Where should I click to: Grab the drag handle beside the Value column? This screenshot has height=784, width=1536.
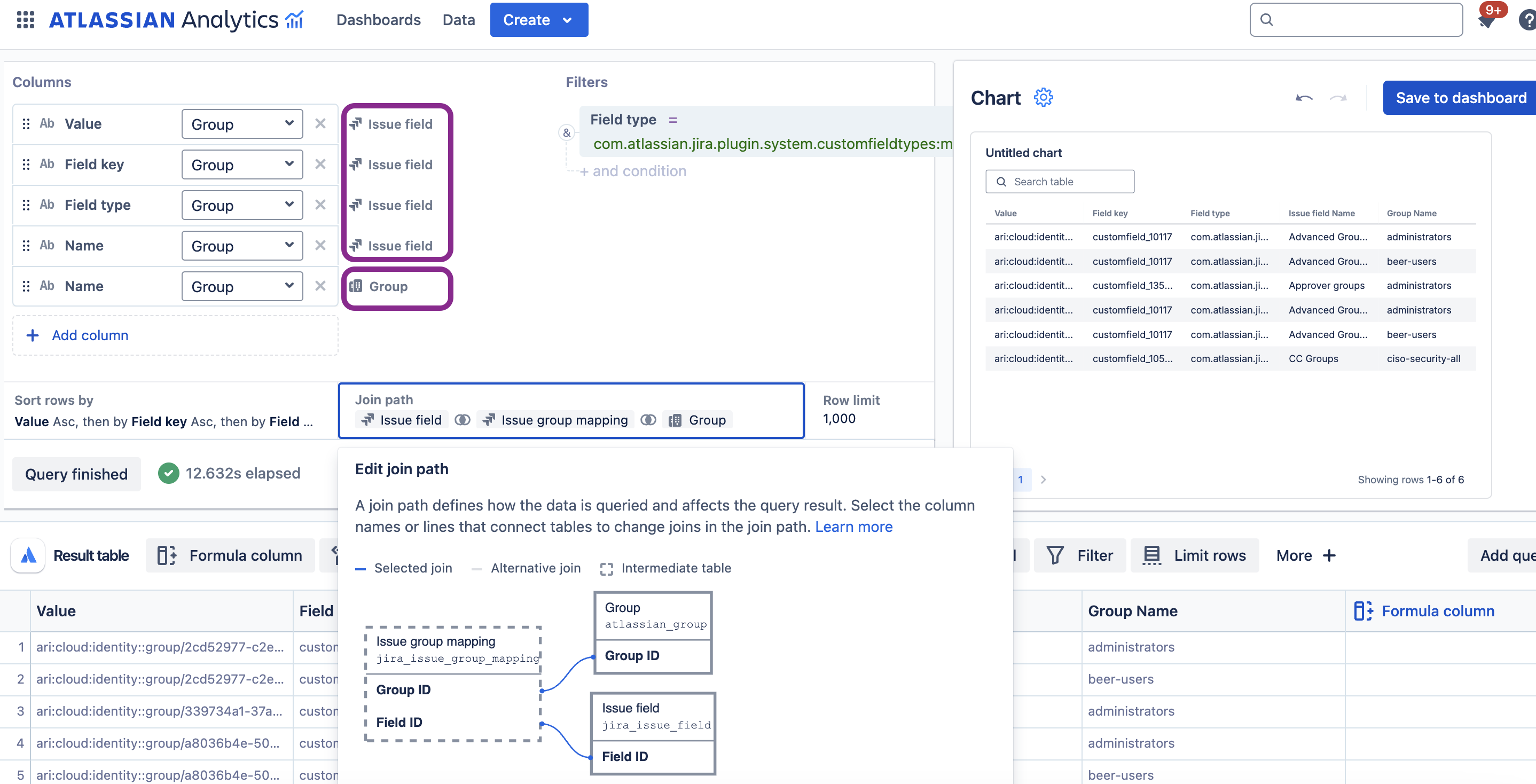click(x=25, y=123)
